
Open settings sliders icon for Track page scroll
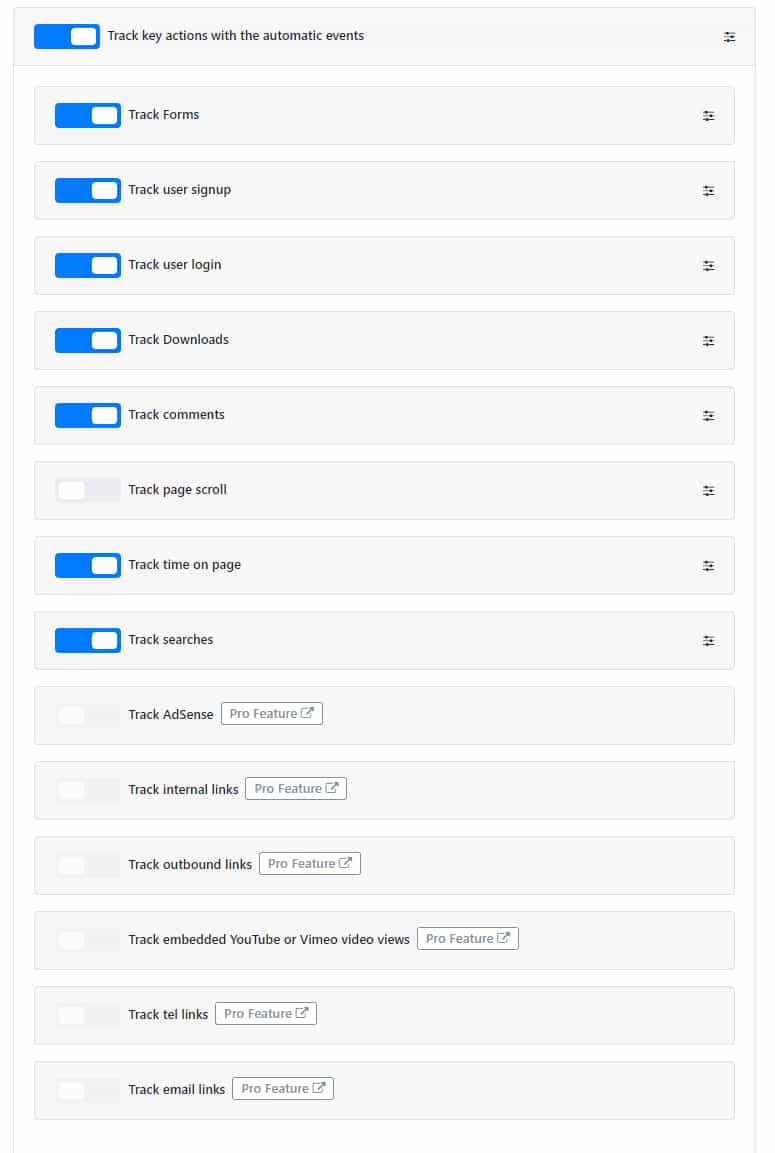pyautogui.click(x=708, y=490)
